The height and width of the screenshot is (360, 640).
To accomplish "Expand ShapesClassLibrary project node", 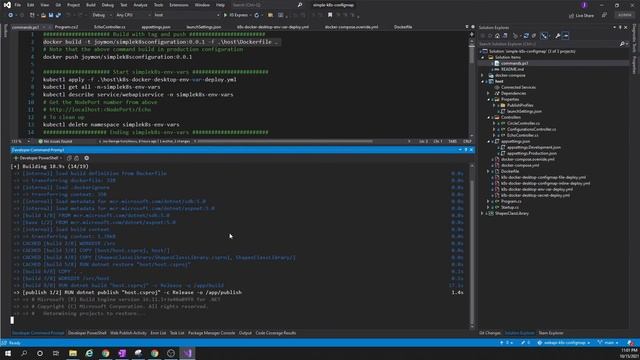I will click(483, 213).
